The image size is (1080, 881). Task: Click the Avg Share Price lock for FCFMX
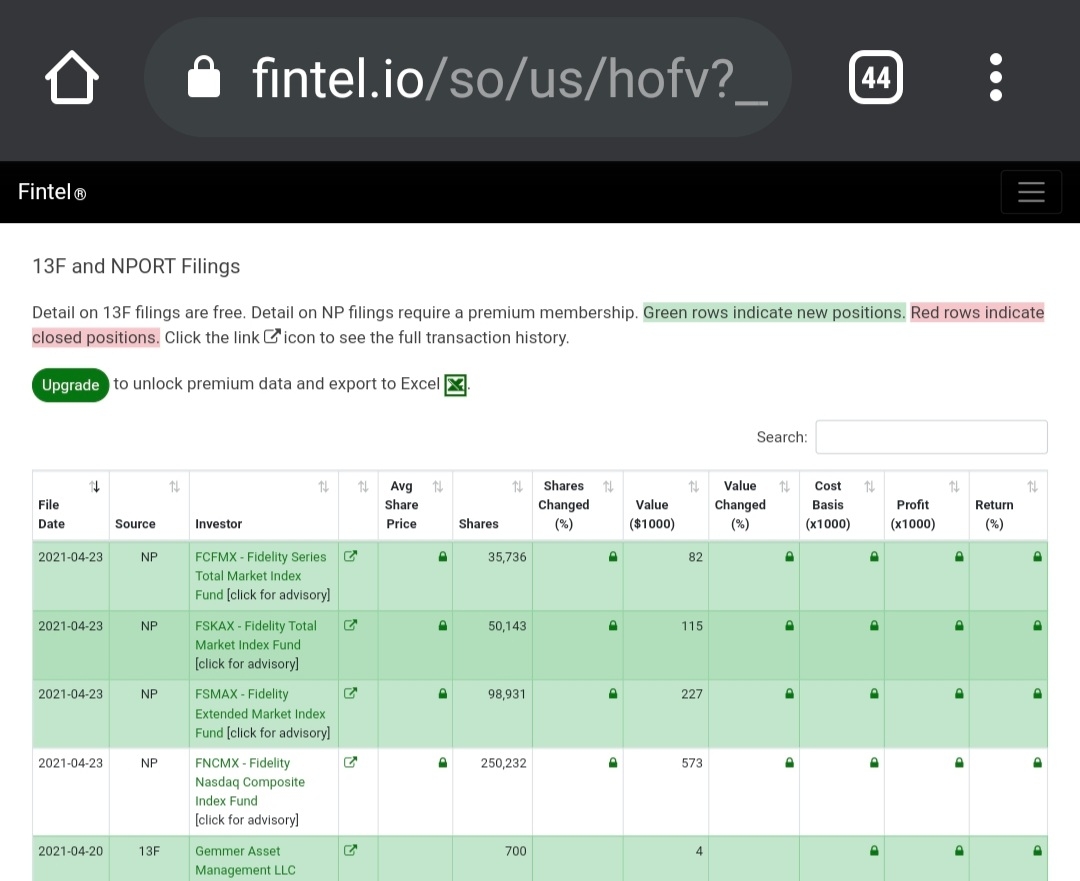coord(443,556)
